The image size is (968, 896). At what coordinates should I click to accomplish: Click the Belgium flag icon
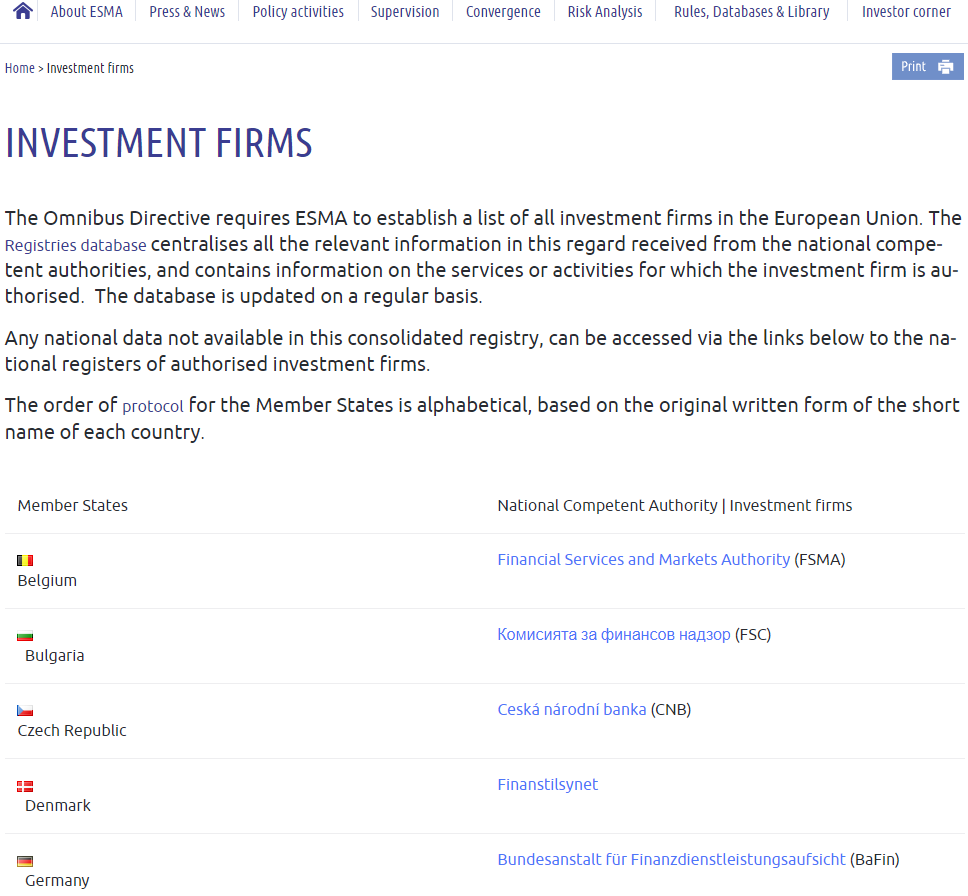point(25,561)
